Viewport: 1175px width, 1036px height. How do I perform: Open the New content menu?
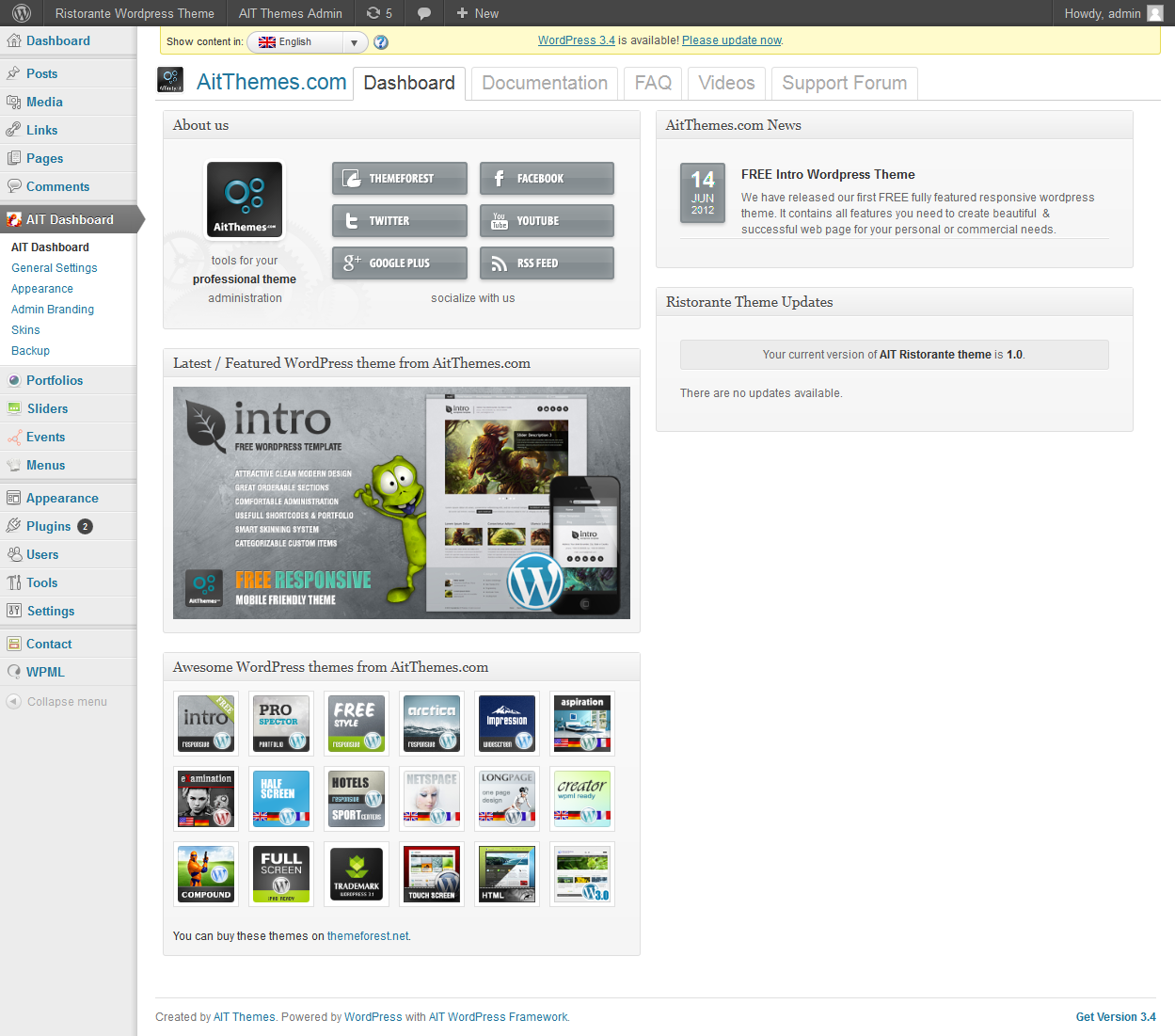click(477, 13)
